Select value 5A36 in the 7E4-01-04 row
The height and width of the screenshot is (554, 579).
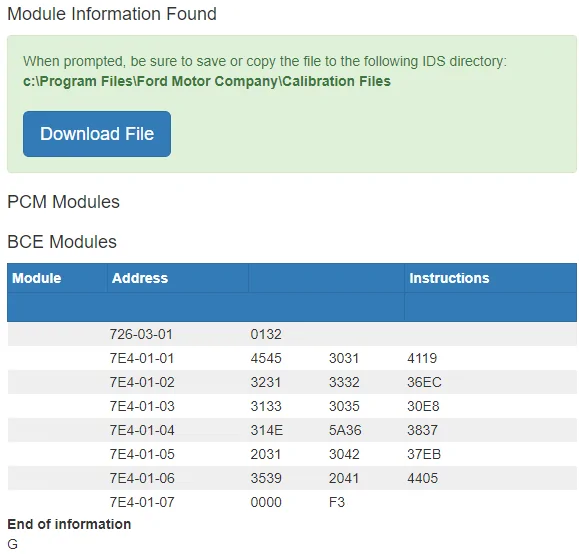coord(345,430)
